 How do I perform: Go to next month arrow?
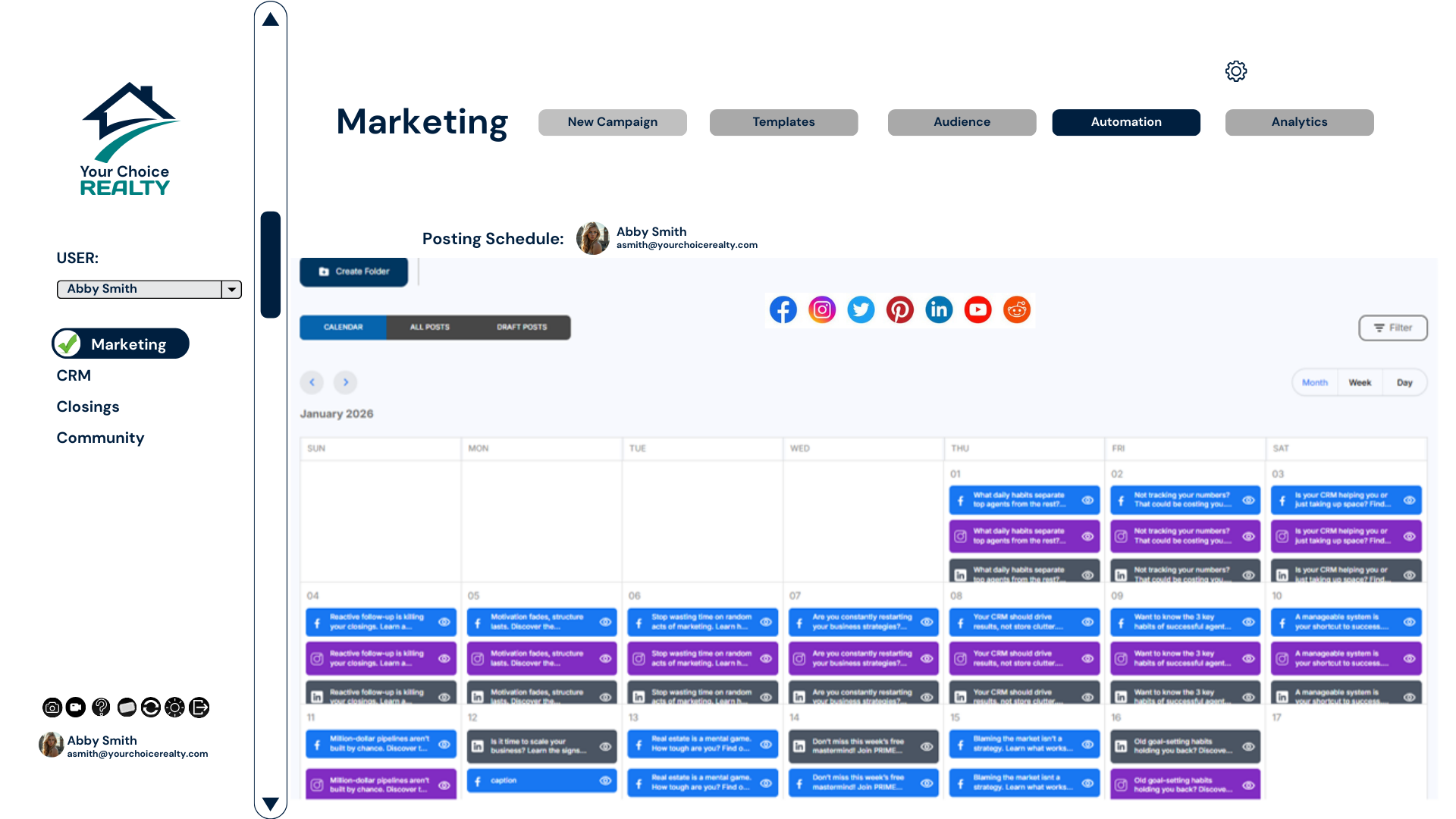click(345, 382)
